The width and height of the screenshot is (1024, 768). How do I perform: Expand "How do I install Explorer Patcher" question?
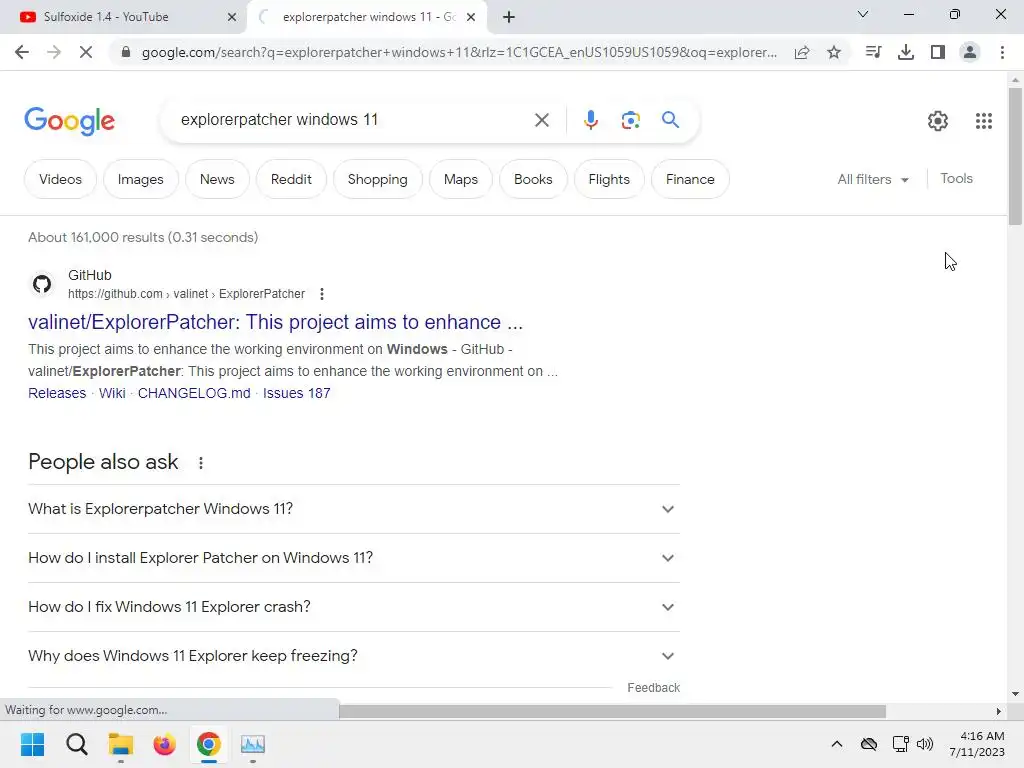point(353,558)
